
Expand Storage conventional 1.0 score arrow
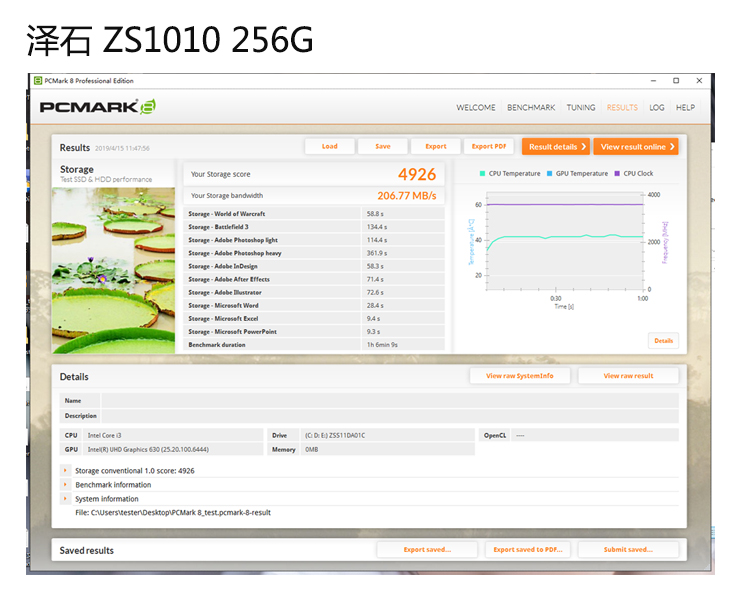click(x=65, y=470)
